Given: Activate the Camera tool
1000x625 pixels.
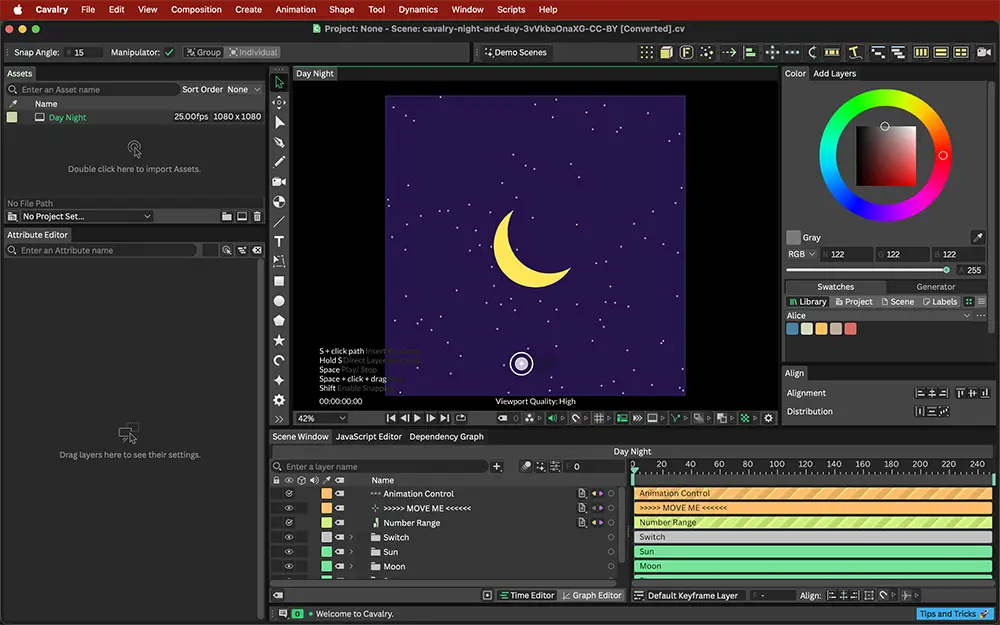Looking at the screenshot, I should pos(279,182).
